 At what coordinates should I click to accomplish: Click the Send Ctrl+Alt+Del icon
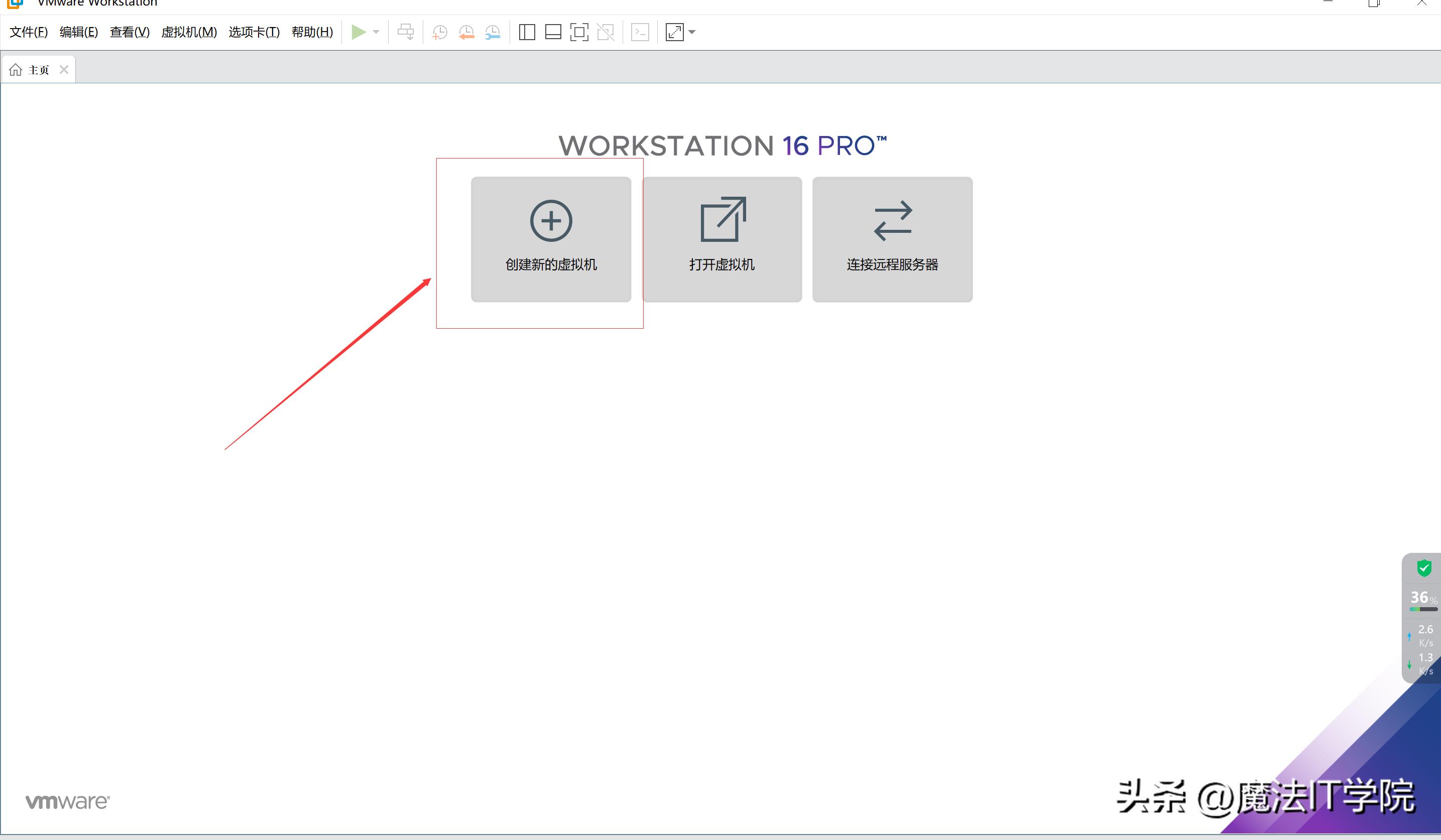(406, 32)
